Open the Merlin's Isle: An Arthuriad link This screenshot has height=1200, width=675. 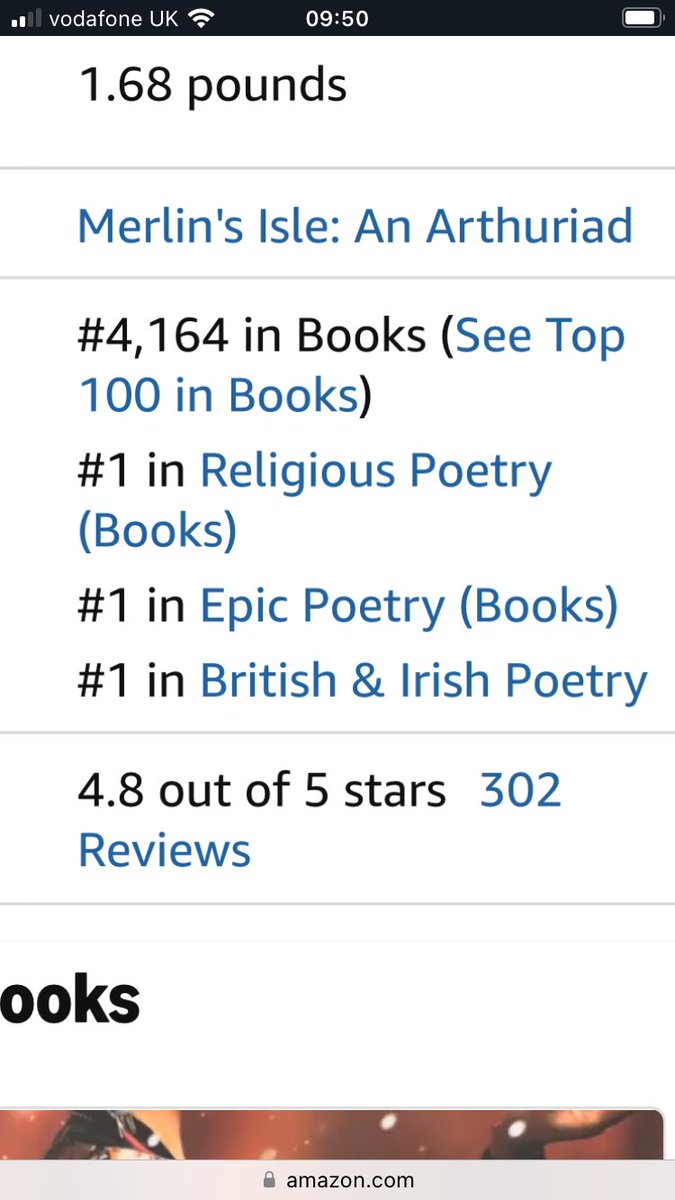pos(355,226)
